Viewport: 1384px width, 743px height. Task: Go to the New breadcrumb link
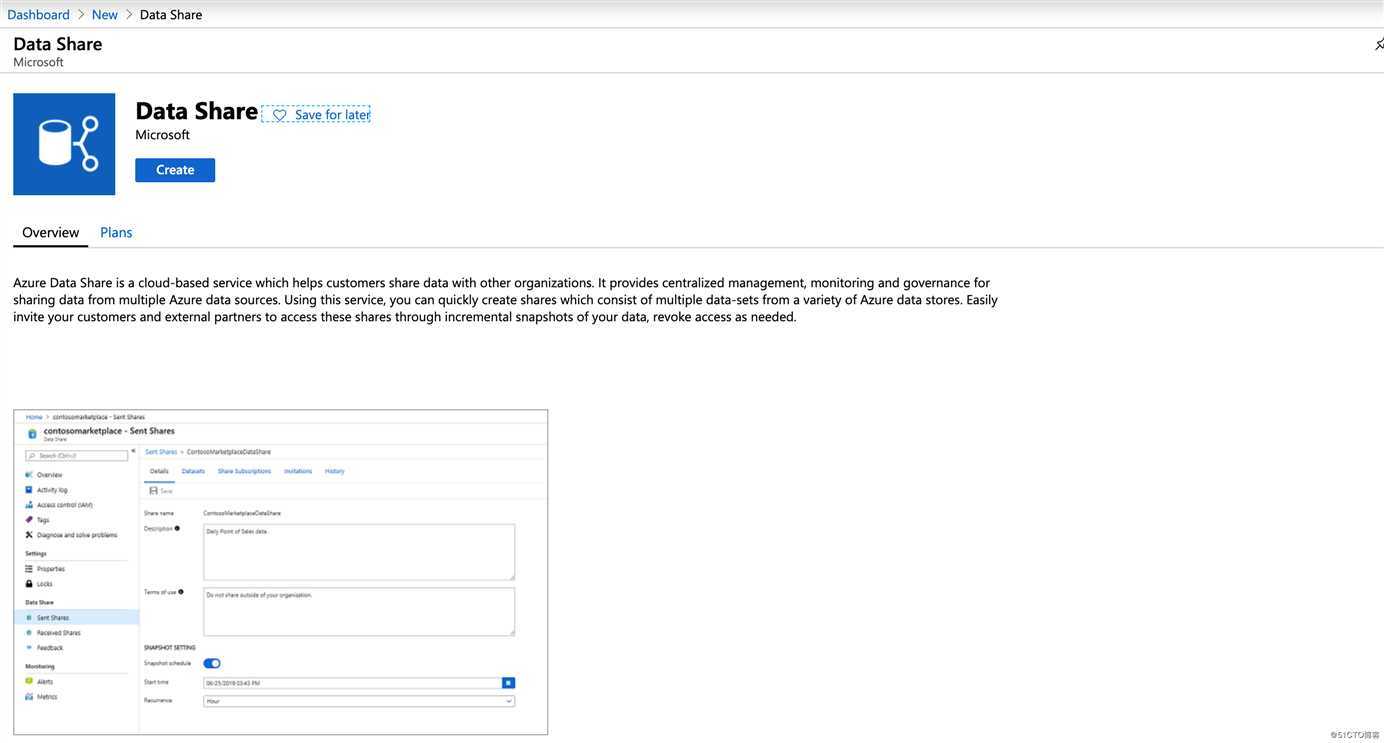[104, 14]
